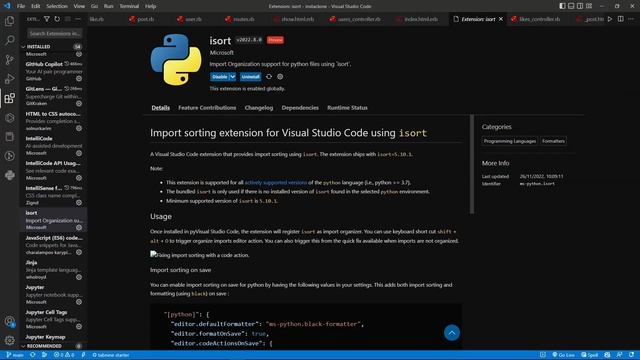
Task: Switch to Runtime Status tab
Action: (347, 108)
